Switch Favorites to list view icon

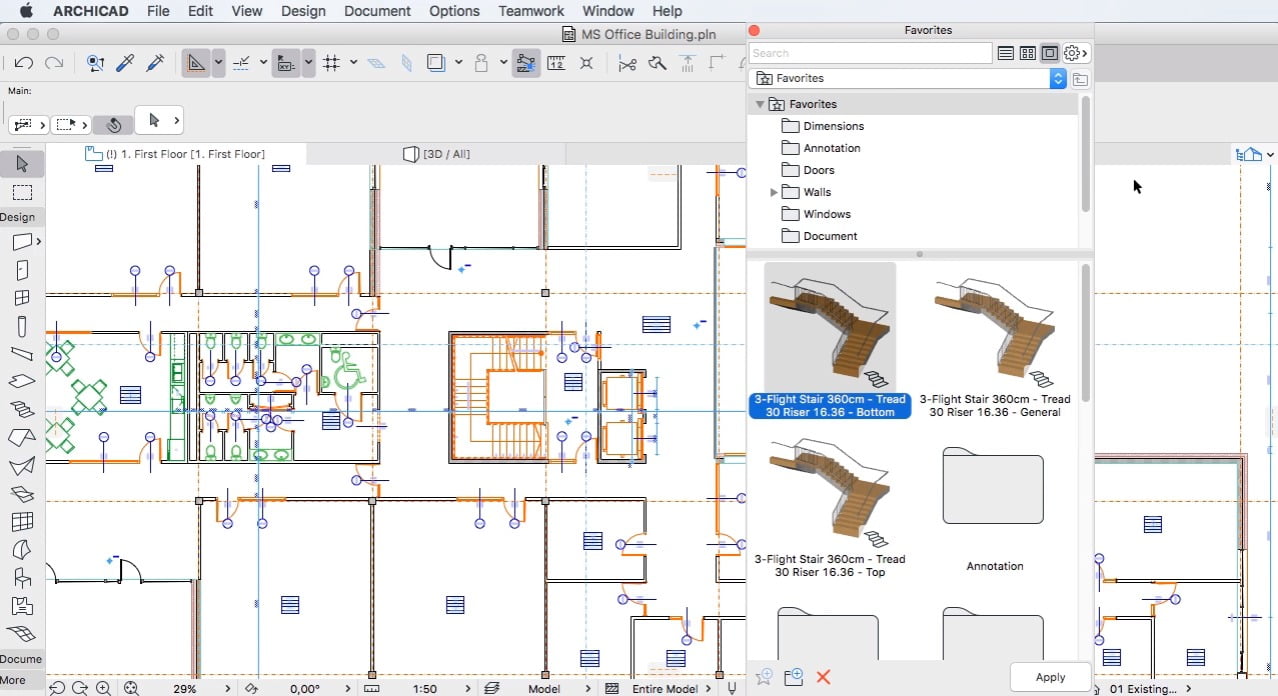pos(1006,53)
